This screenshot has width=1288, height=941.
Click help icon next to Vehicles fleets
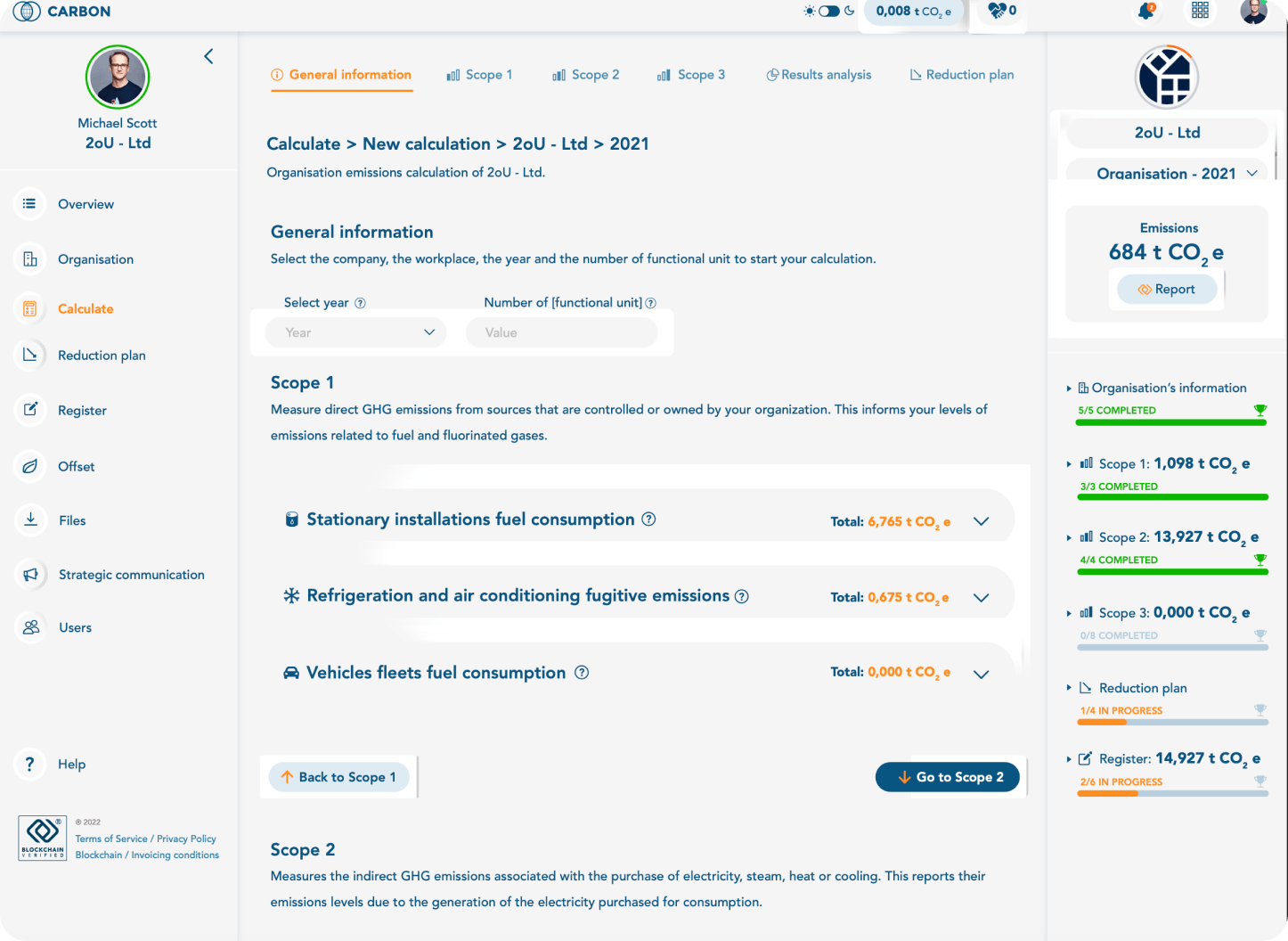point(582,673)
